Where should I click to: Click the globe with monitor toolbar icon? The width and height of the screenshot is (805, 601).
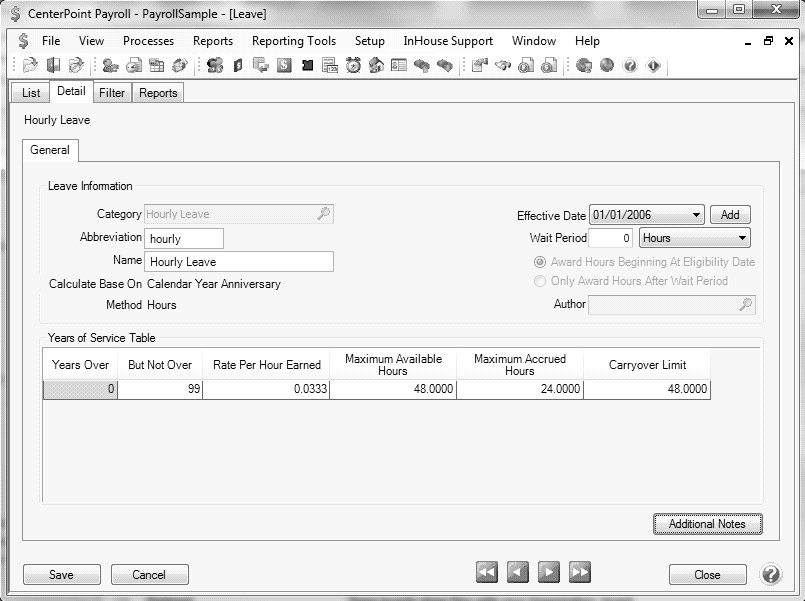584,65
